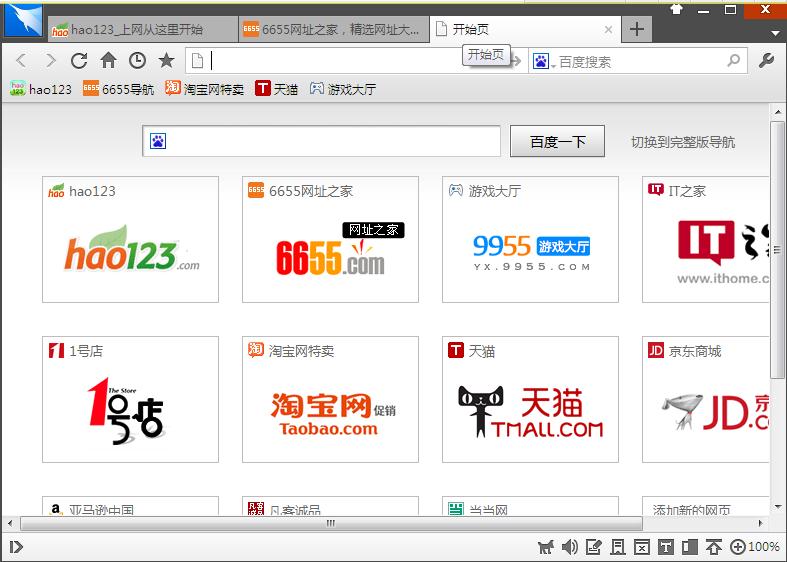Open the 京东商城 JD thumbnail tile

[x=706, y=399]
